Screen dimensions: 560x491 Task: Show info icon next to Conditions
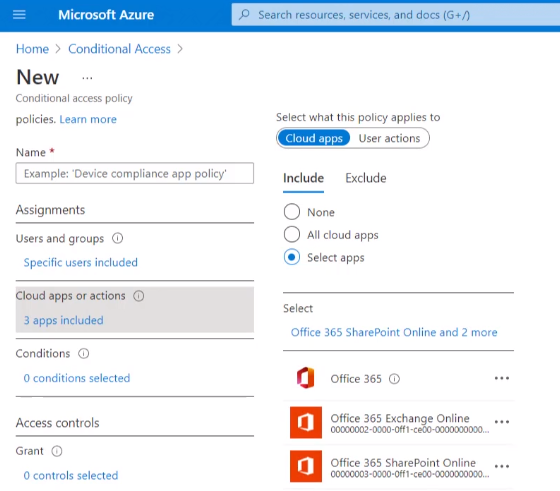84,354
